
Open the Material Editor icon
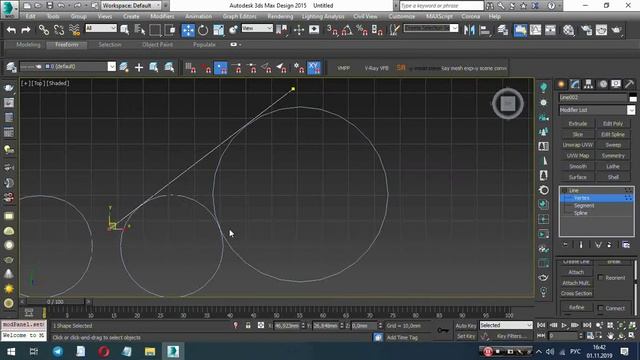click(568, 30)
